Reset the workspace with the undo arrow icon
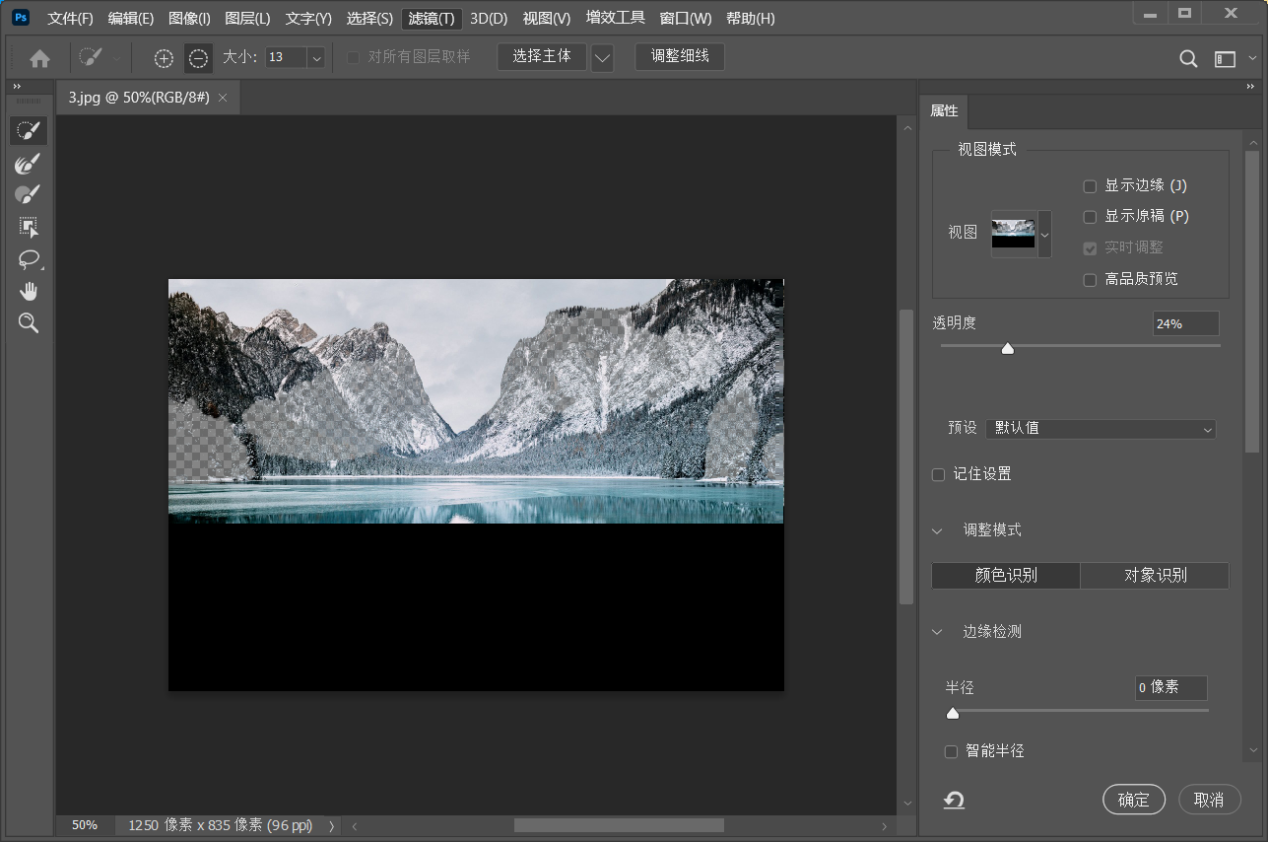 pyautogui.click(x=954, y=800)
